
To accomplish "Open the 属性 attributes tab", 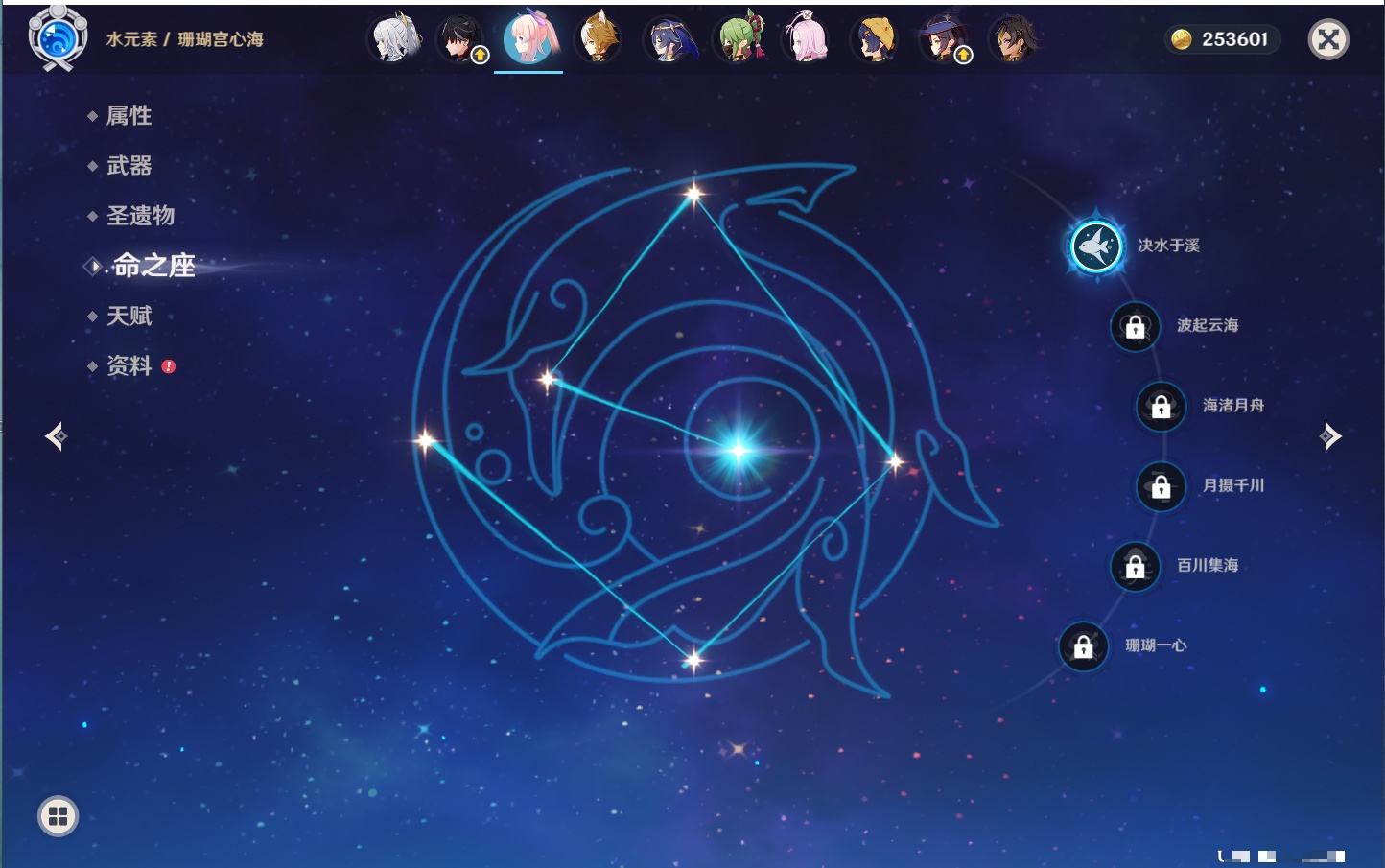I will tap(129, 116).
